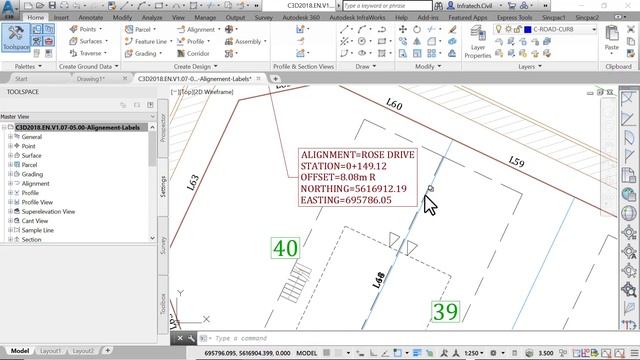Click the Autodesk Exchange cart icon
Viewport: 640px width, 360px height.
(x=511, y=6)
